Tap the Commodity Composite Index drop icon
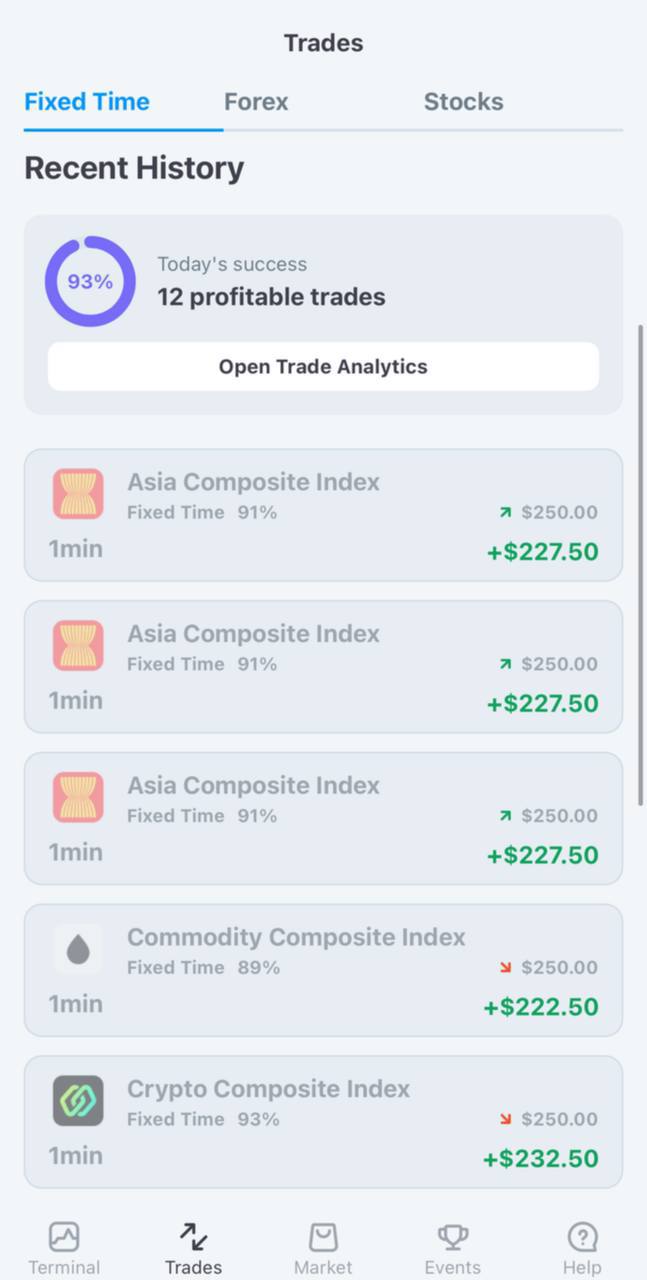This screenshot has height=1280, width=647. click(x=78, y=949)
